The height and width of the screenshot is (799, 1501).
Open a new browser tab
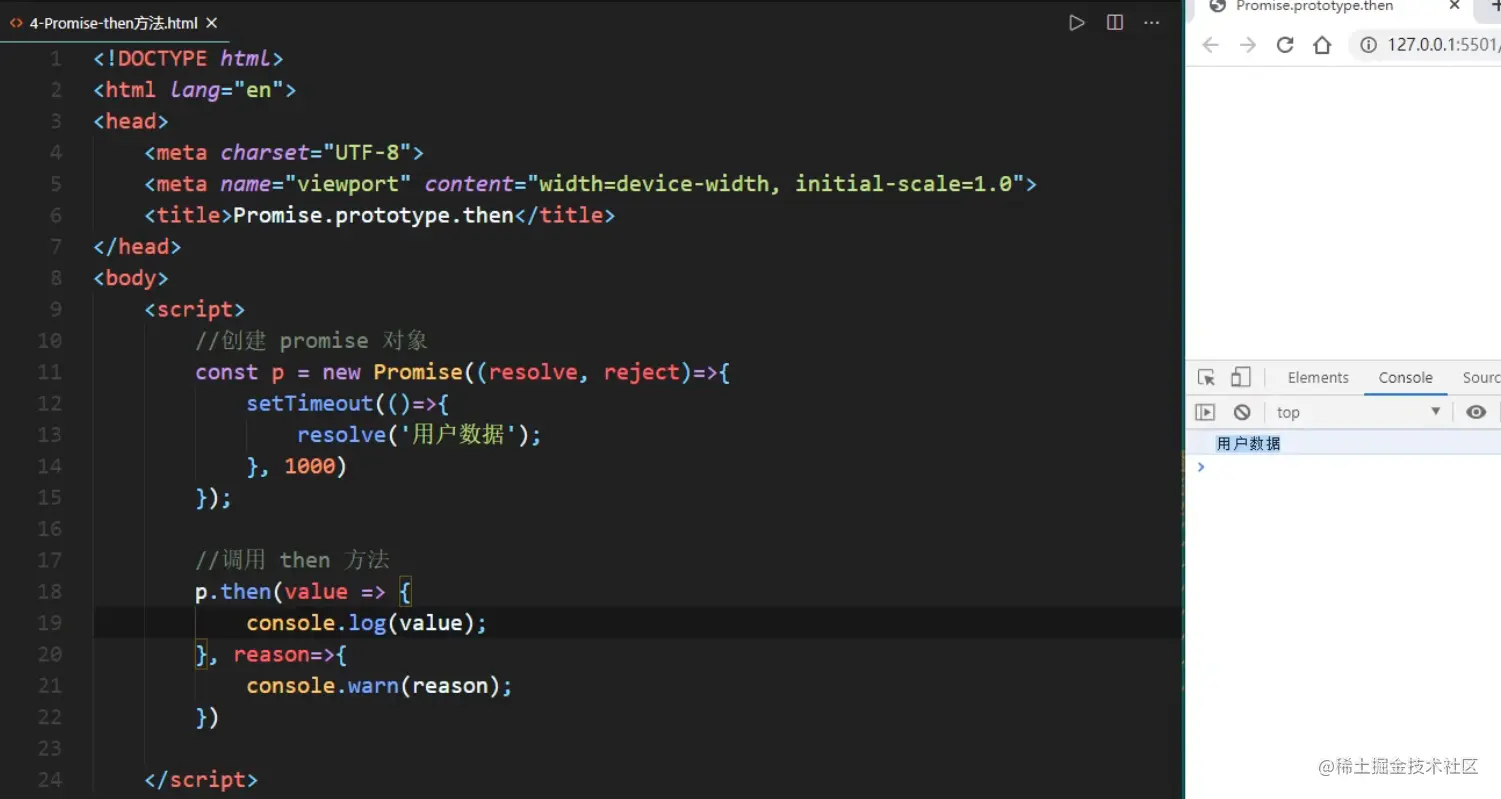pyautogui.click(x=1494, y=6)
